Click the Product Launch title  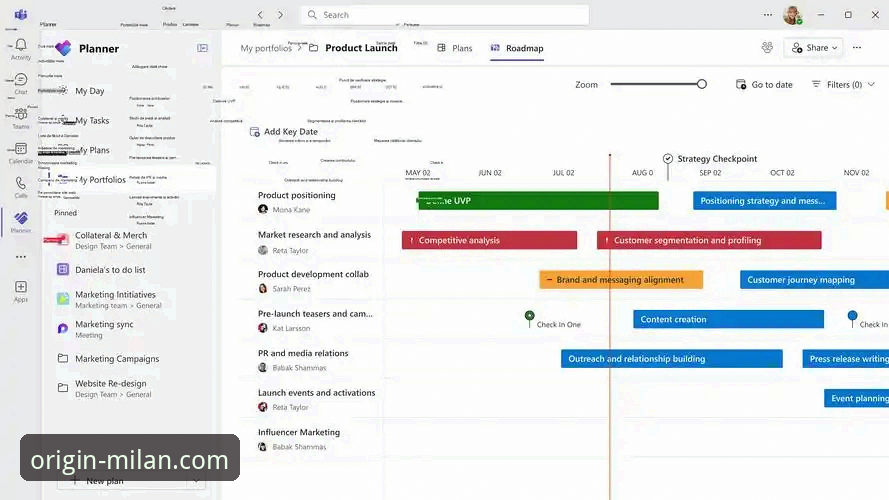coord(361,48)
